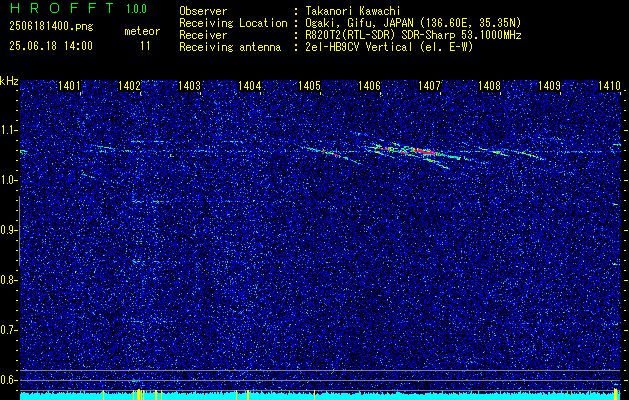Click the 1.0 frequency axis label
The height and width of the screenshot is (400, 629).
[x=8, y=181]
